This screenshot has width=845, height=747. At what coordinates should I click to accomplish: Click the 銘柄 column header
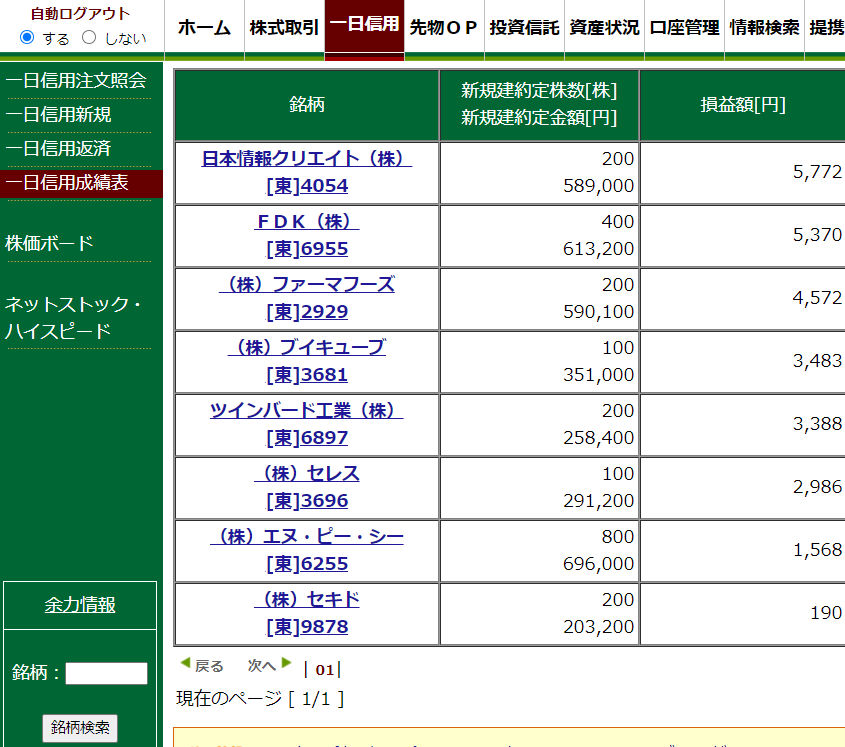[x=307, y=105]
